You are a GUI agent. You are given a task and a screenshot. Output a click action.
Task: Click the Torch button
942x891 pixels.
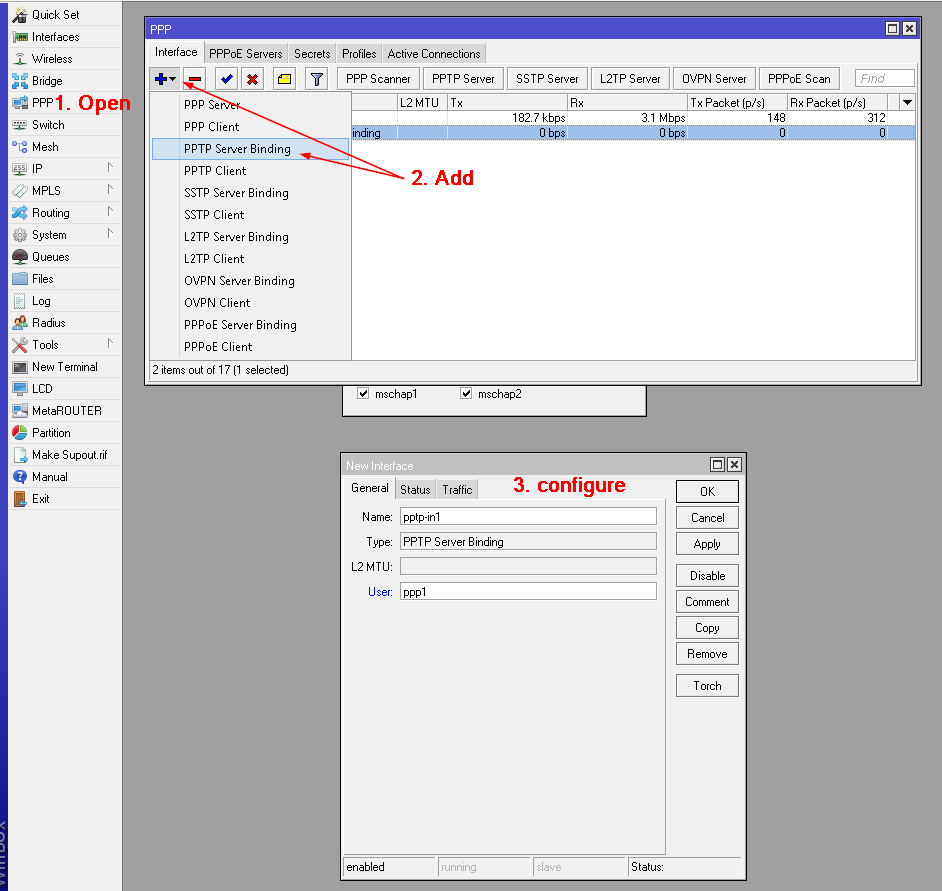(x=707, y=686)
